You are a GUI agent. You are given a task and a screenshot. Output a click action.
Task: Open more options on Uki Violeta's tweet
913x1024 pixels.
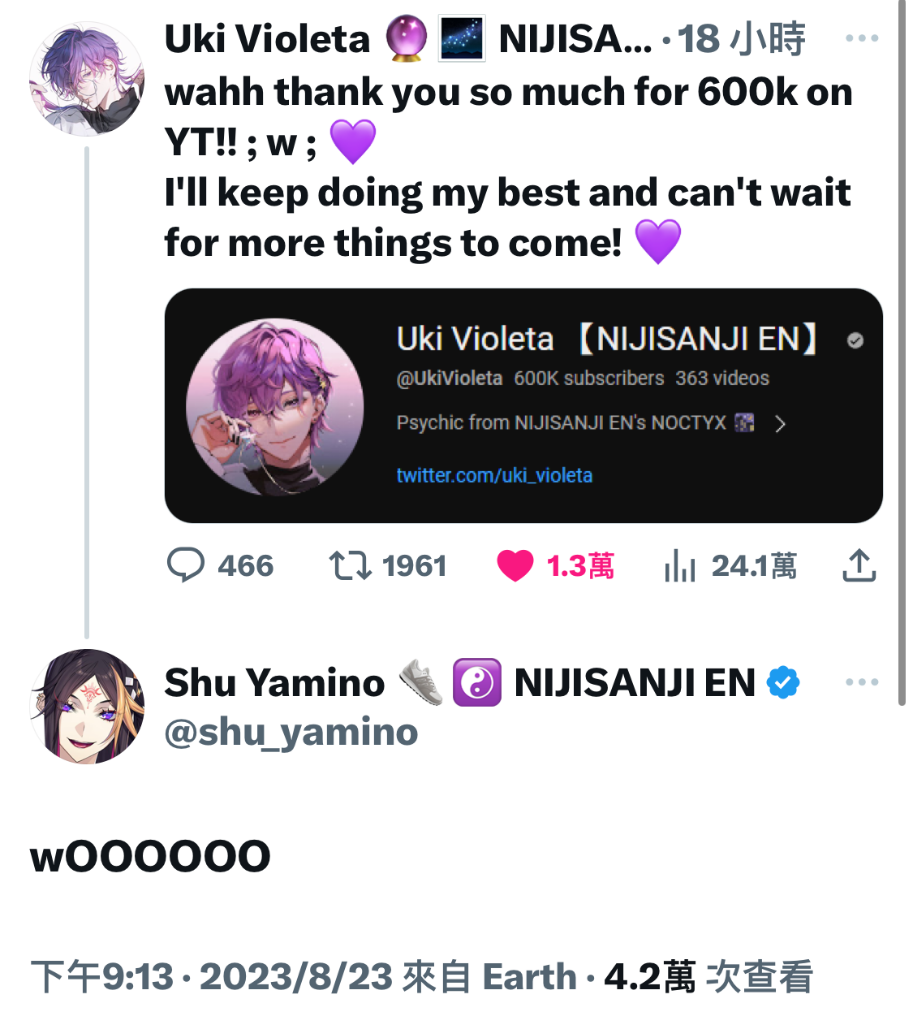[861, 39]
